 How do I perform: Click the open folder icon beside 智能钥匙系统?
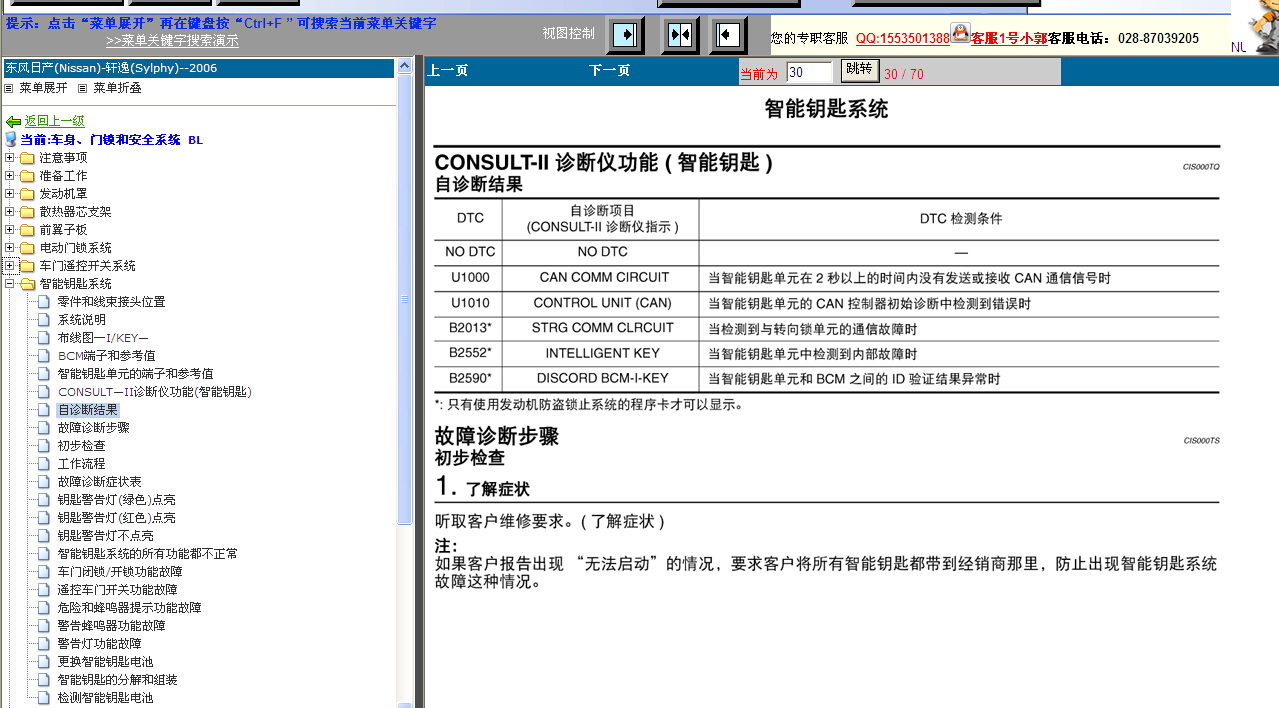tap(27, 284)
